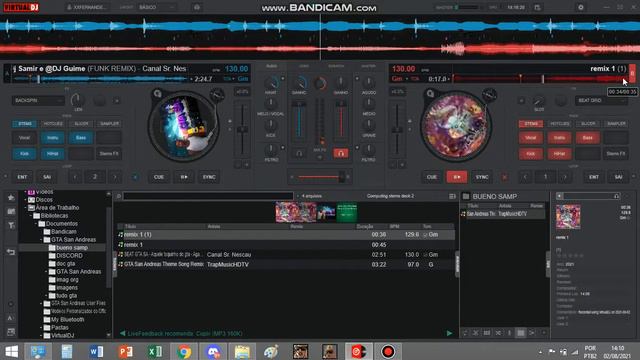Open Windows Start menu
This screenshot has height=360, width=640.
pyautogui.click(x=12, y=351)
